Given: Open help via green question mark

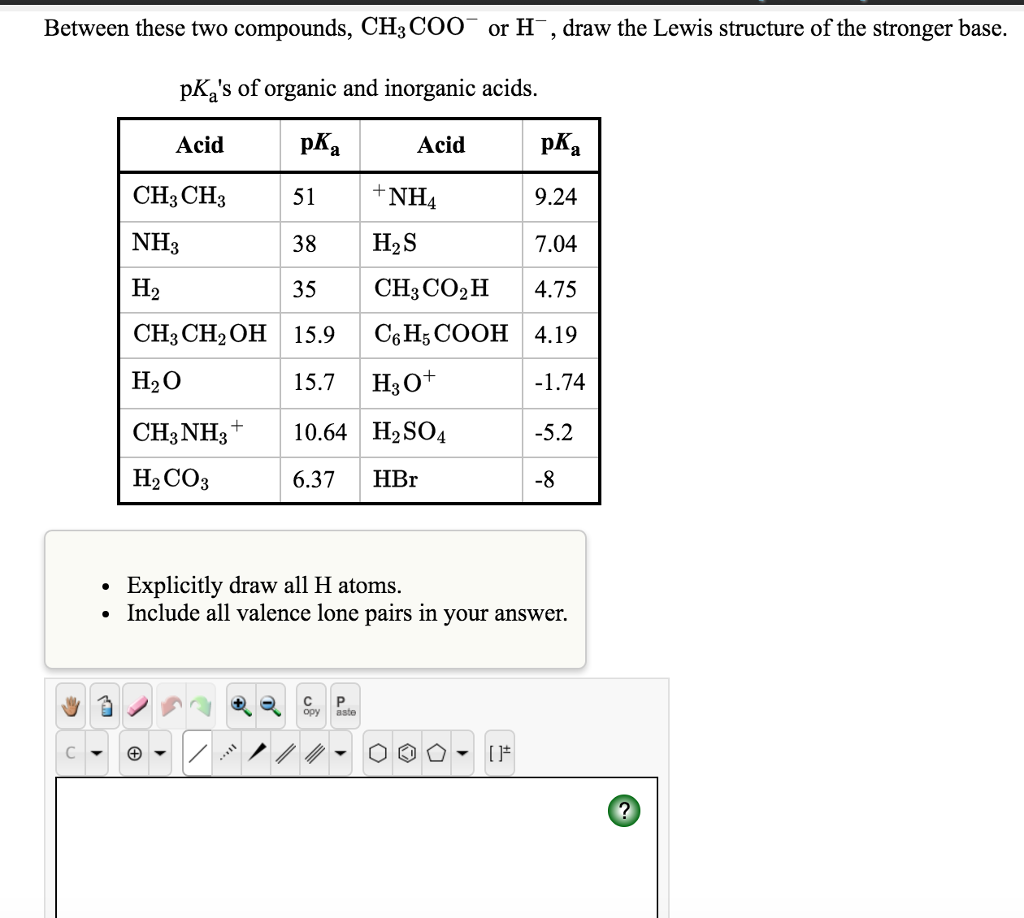Looking at the screenshot, I should click(624, 811).
